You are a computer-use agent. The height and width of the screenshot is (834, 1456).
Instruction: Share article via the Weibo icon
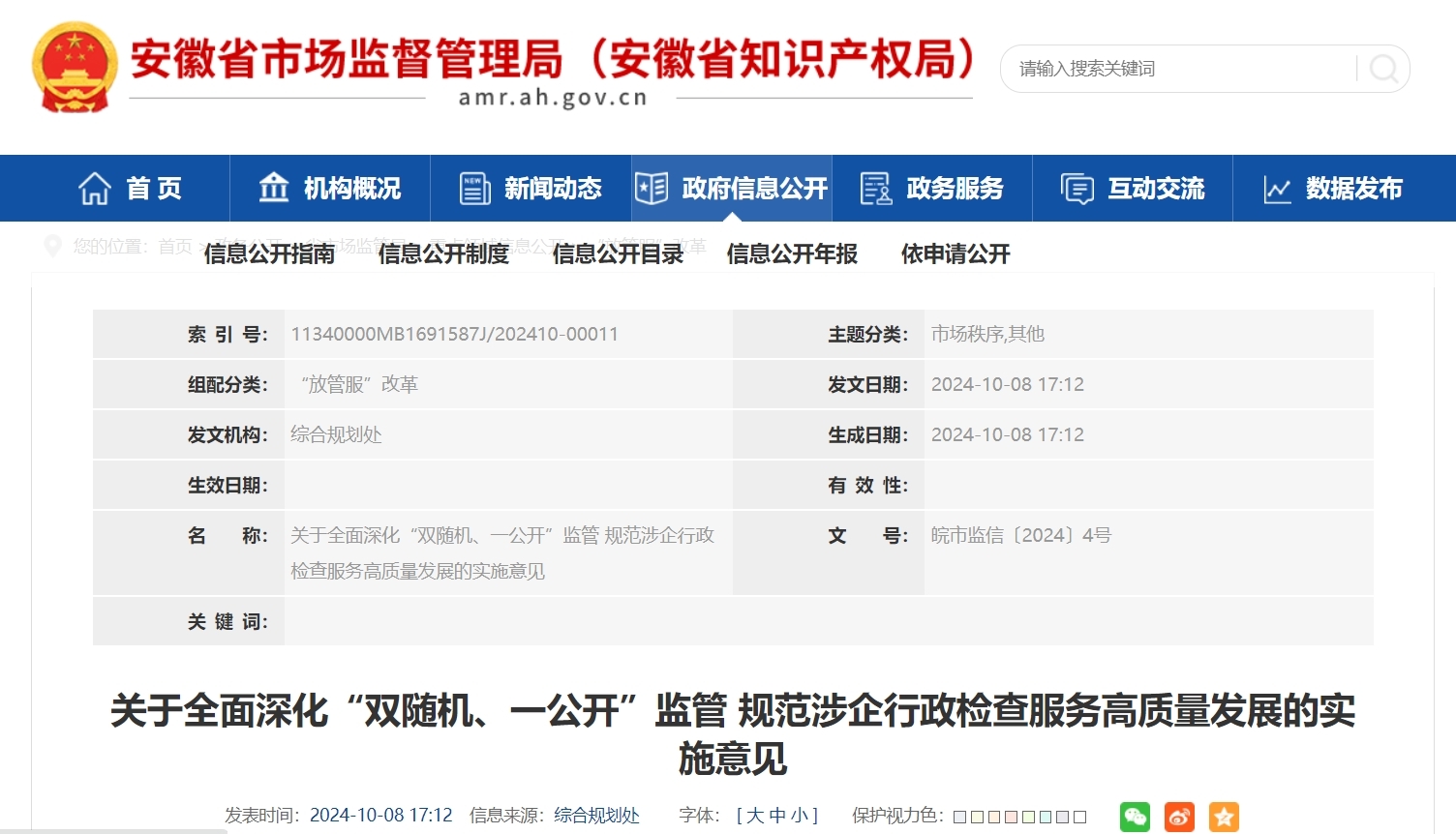tap(1179, 817)
